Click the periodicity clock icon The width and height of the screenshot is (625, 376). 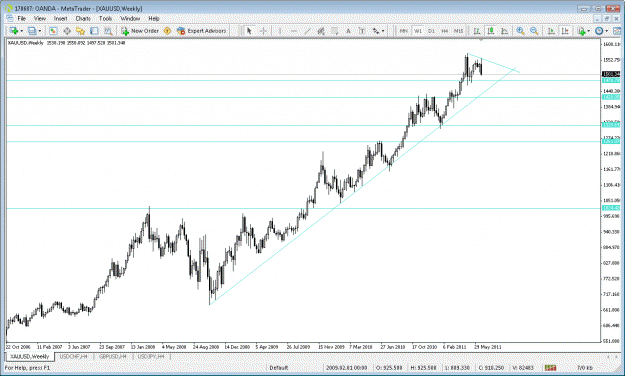tap(599, 31)
